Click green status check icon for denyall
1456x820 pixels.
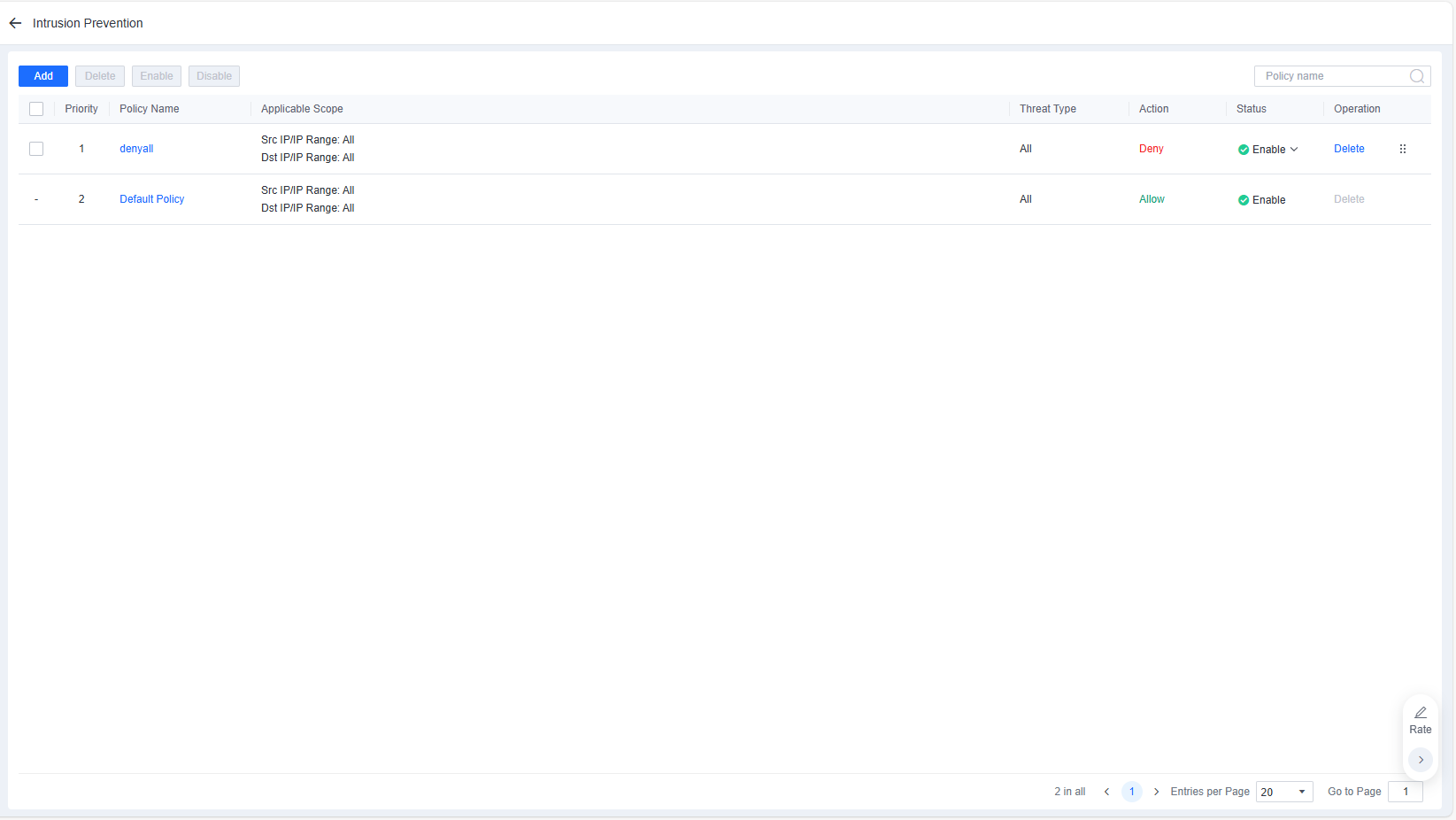(x=1243, y=150)
